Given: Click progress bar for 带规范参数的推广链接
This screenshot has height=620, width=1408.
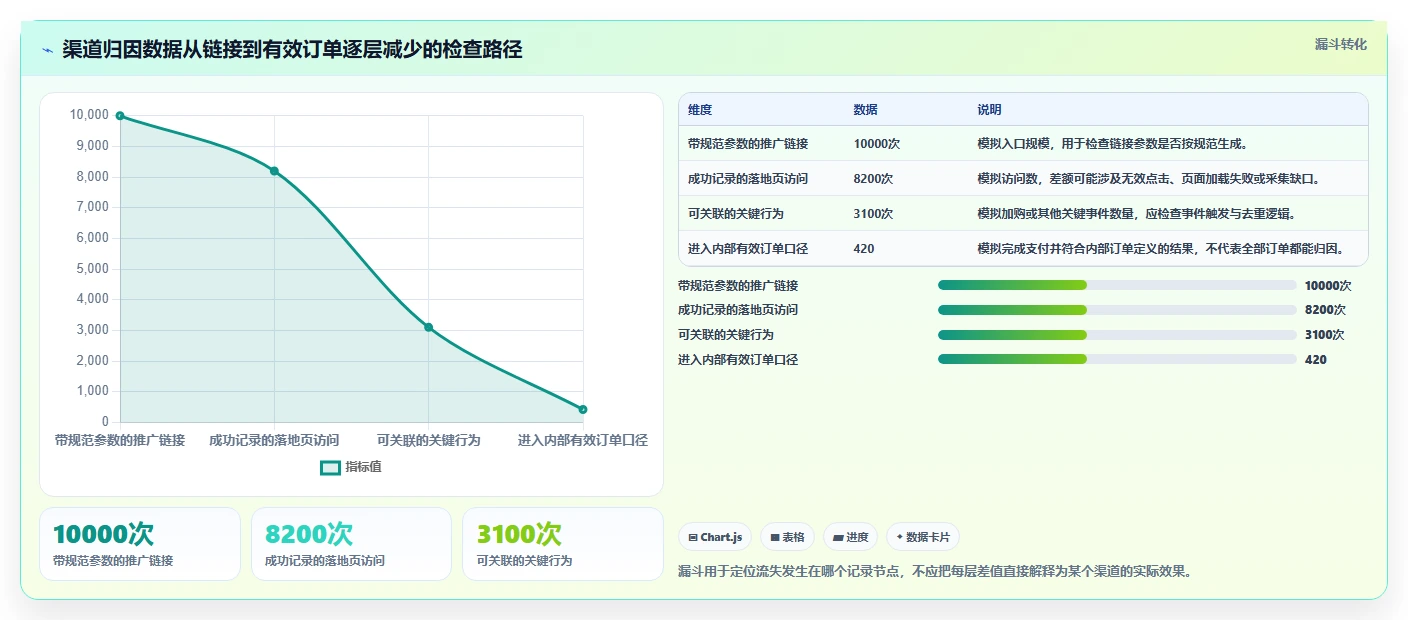Looking at the screenshot, I should pos(1117,285).
